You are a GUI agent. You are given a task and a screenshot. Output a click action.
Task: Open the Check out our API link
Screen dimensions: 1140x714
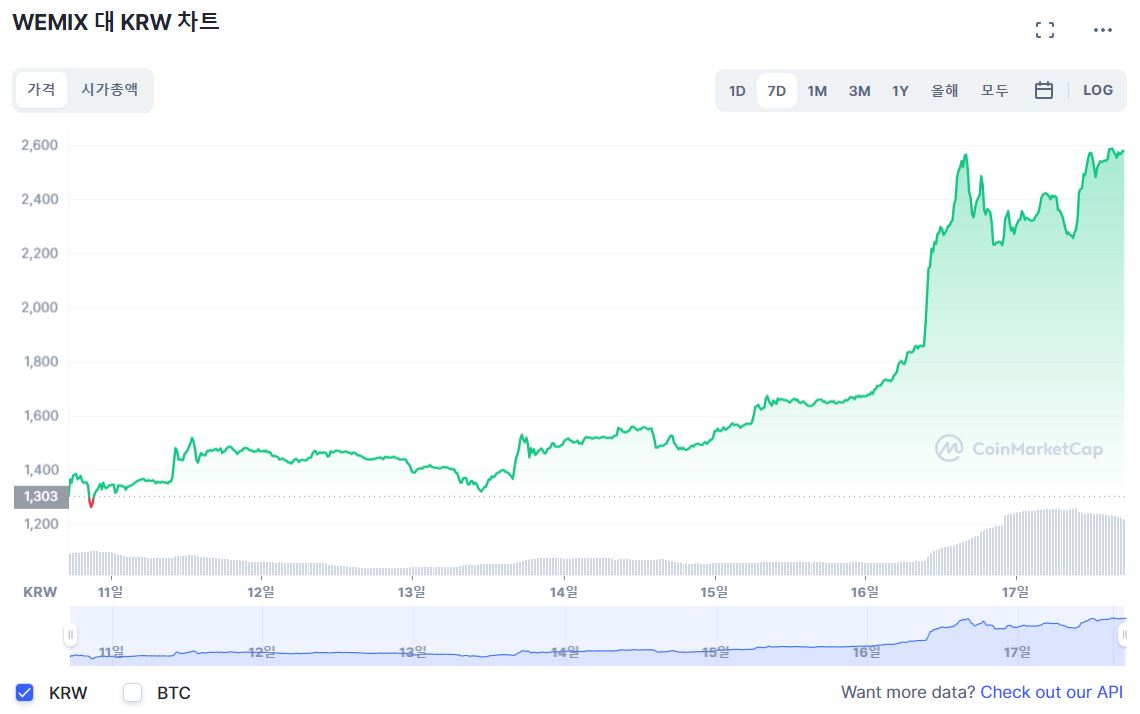[1051, 692]
